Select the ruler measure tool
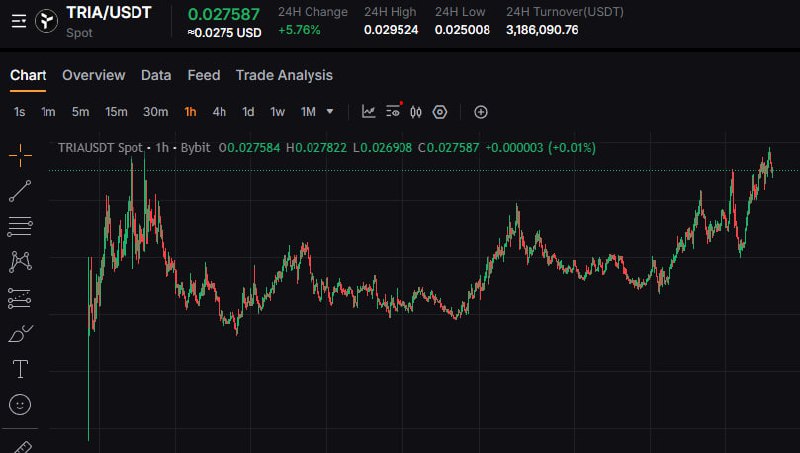800x453 pixels. [x=21, y=447]
